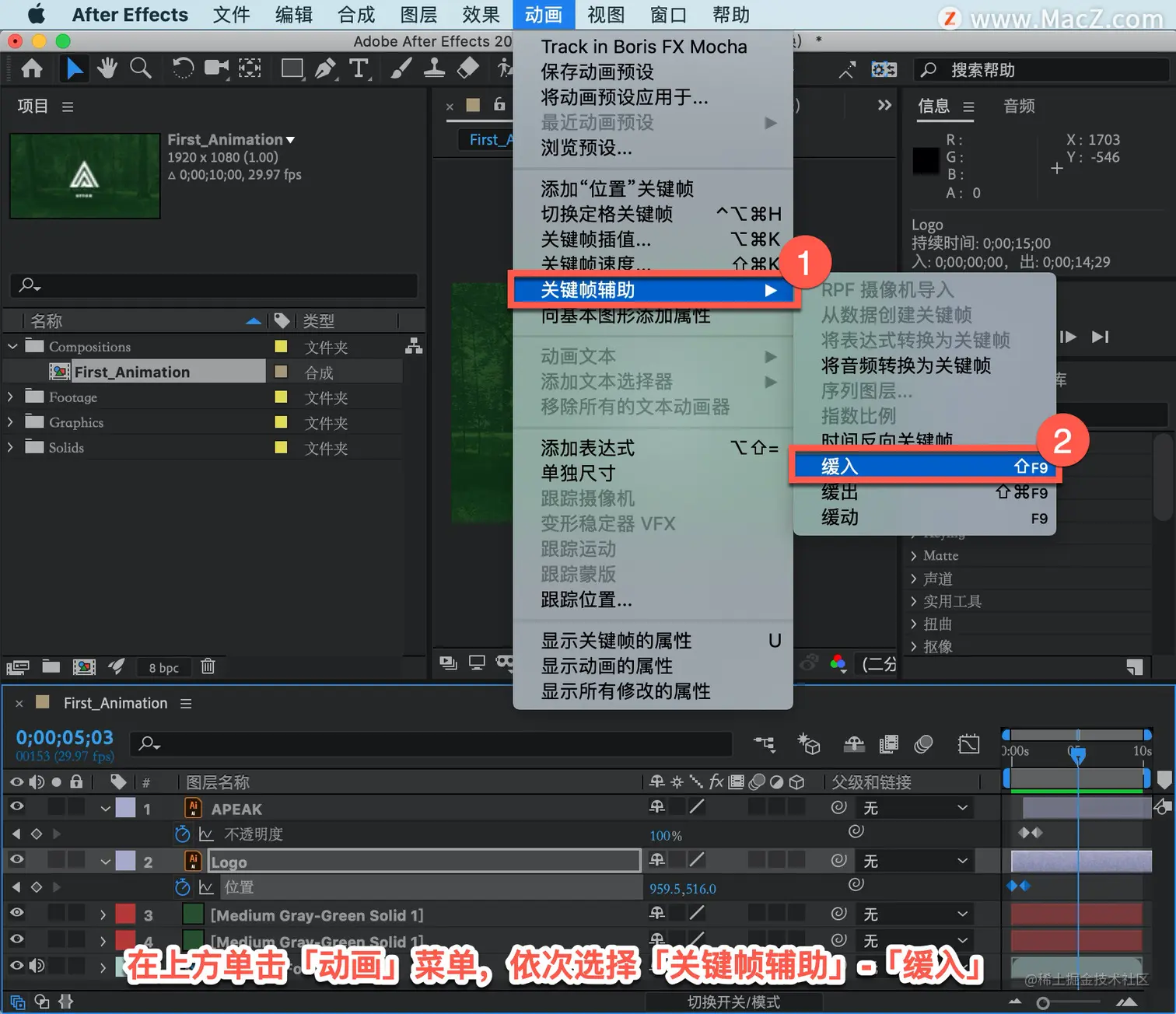
Task: Toggle shy switch on Logo layer
Action: point(657,860)
